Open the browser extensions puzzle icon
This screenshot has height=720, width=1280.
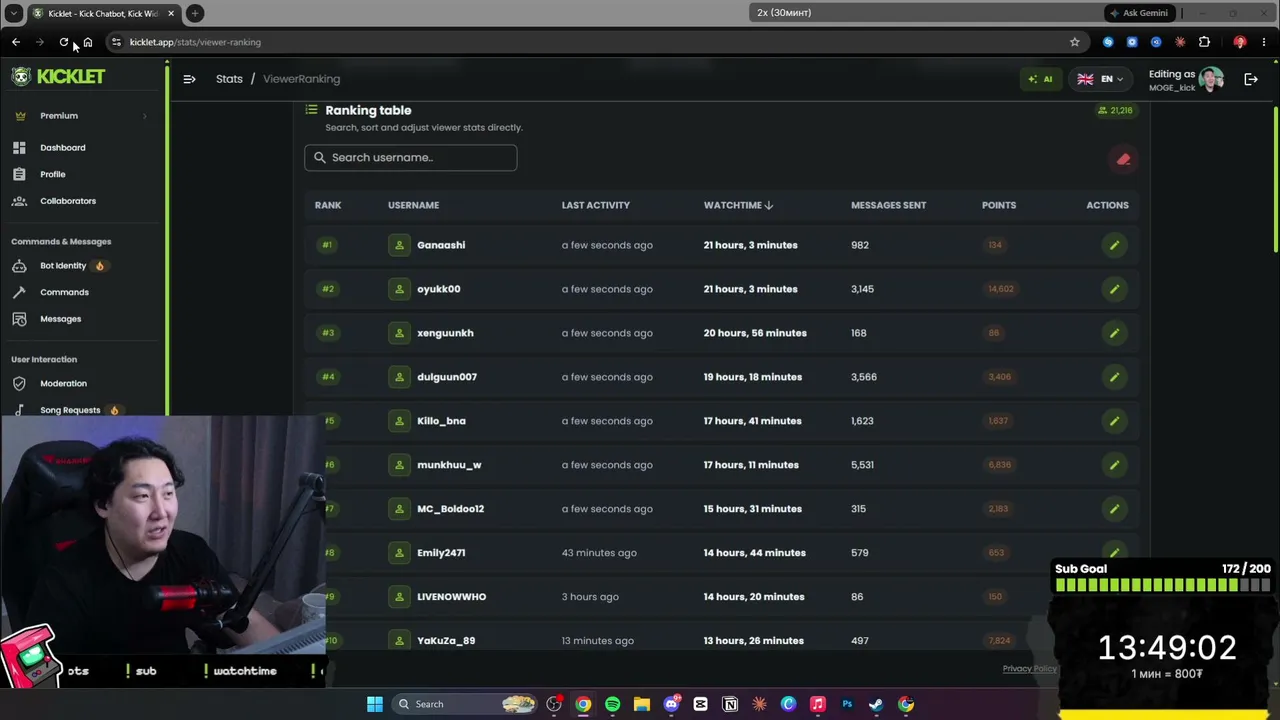click(1204, 42)
